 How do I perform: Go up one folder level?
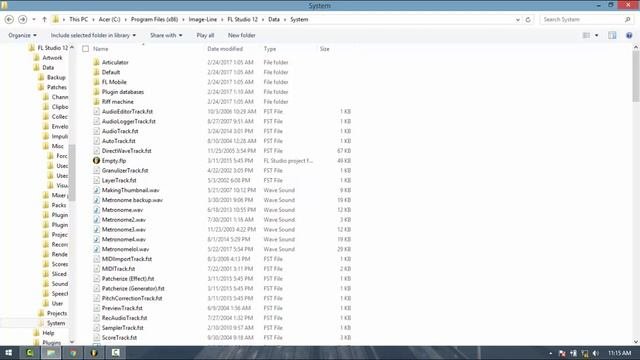44,19
